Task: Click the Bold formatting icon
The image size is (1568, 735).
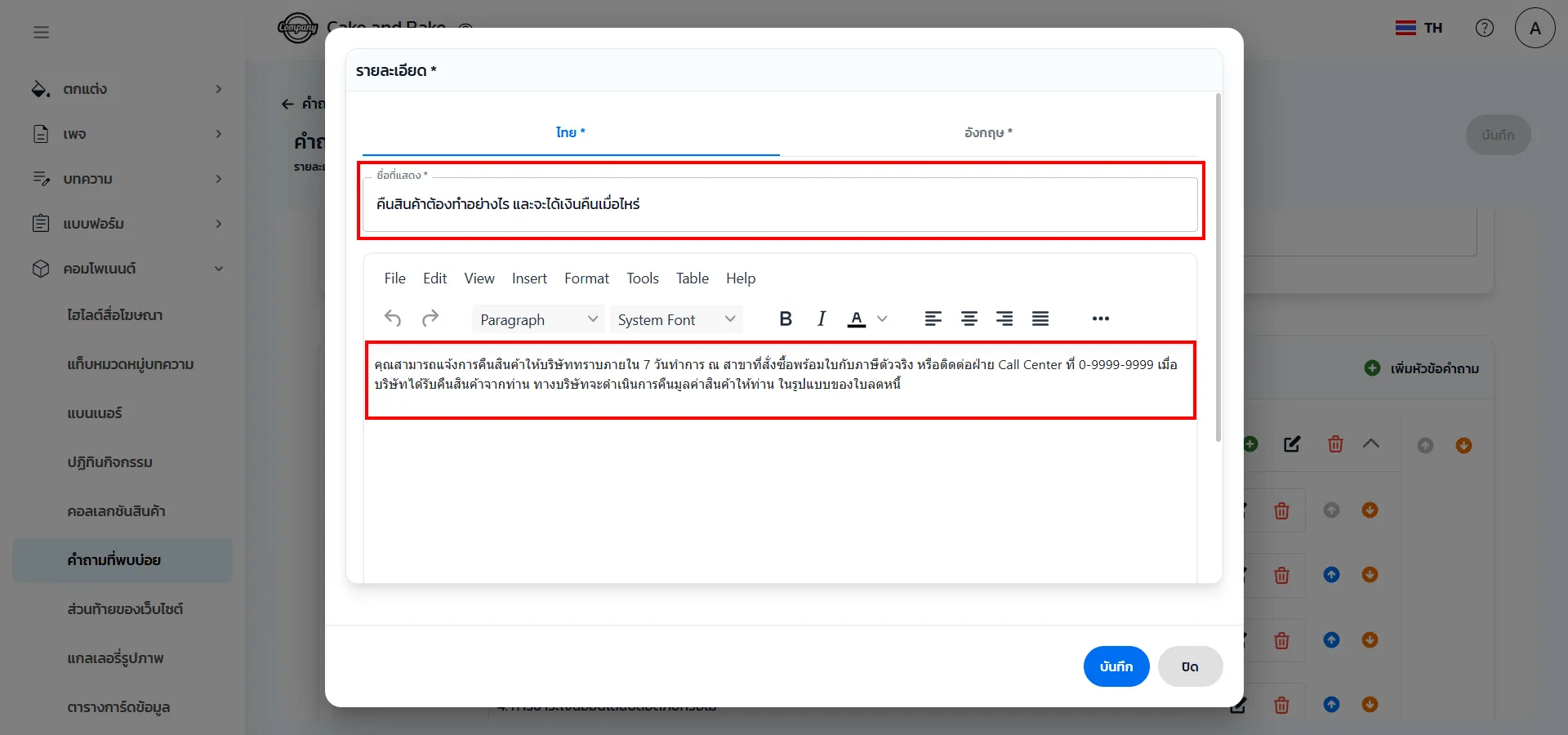Action: (x=786, y=319)
